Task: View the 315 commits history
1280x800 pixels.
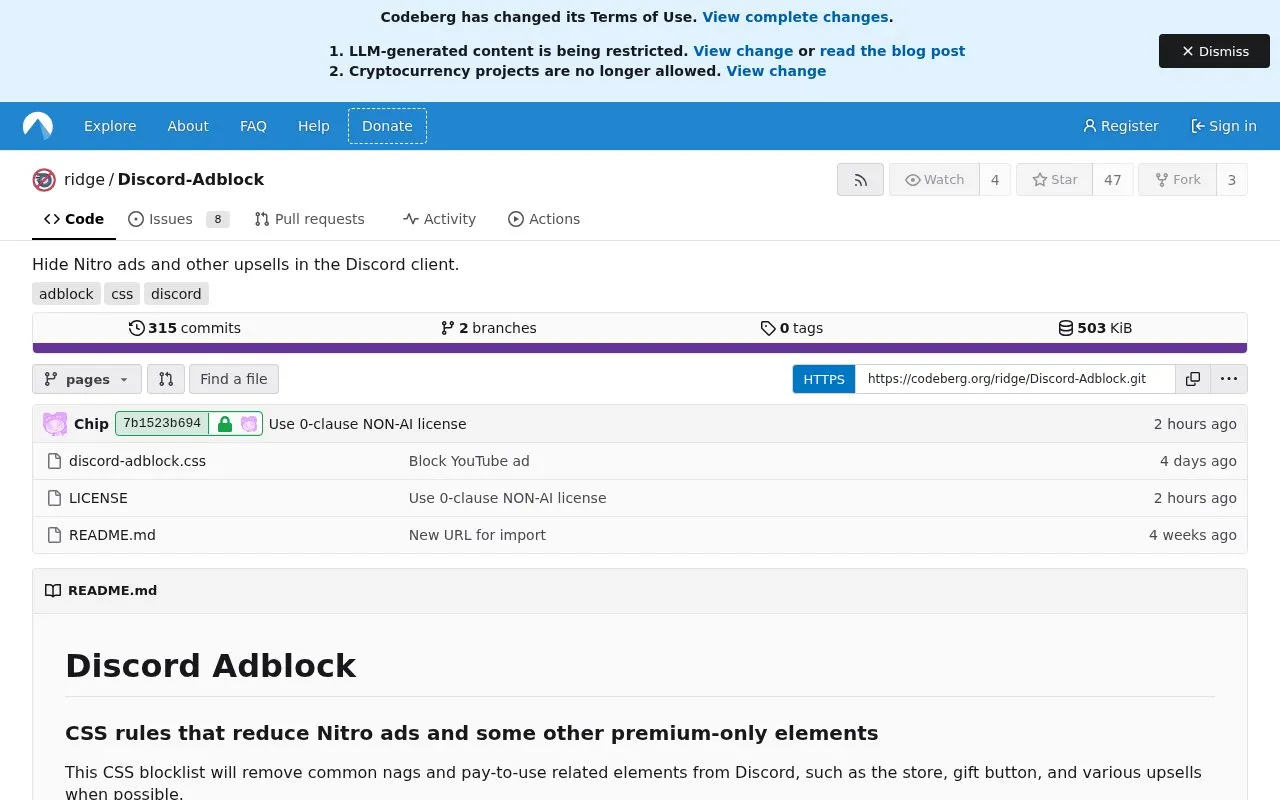Action: [x=185, y=328]
